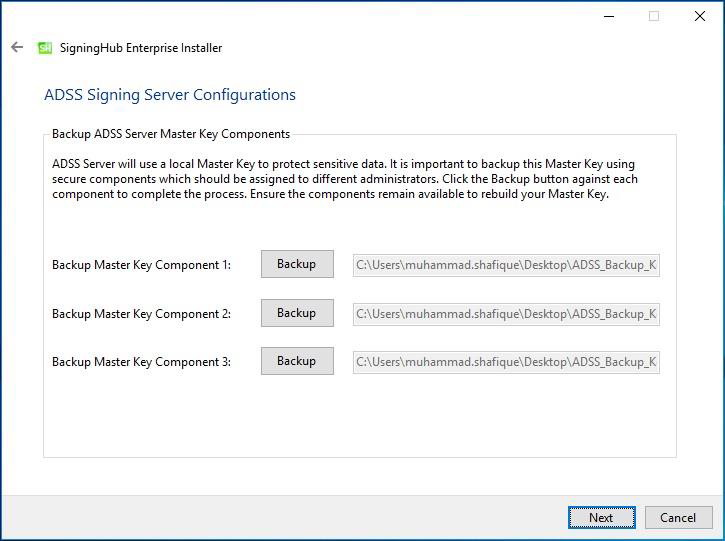Click the Component 2 backup path field
Viewport: 725px width, 541px height.
tap(506, 314)
